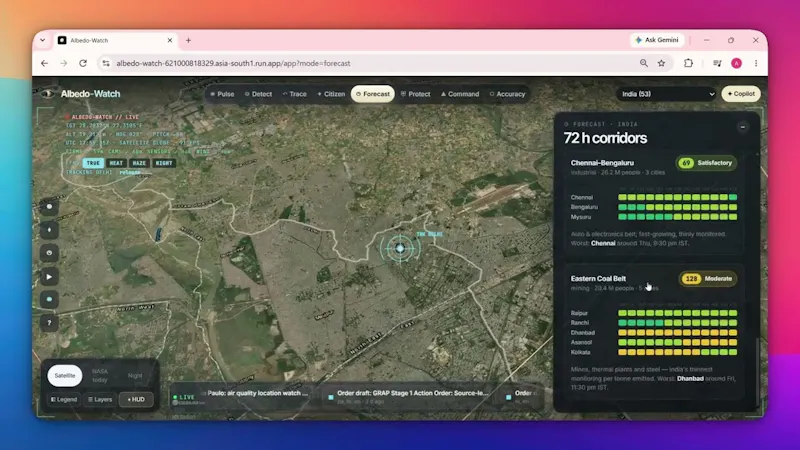This screenshot has width=800, height=450.
Task: Enable the TRUE view mode toggle
Action: pyautogui.click(x=93, y=163)
